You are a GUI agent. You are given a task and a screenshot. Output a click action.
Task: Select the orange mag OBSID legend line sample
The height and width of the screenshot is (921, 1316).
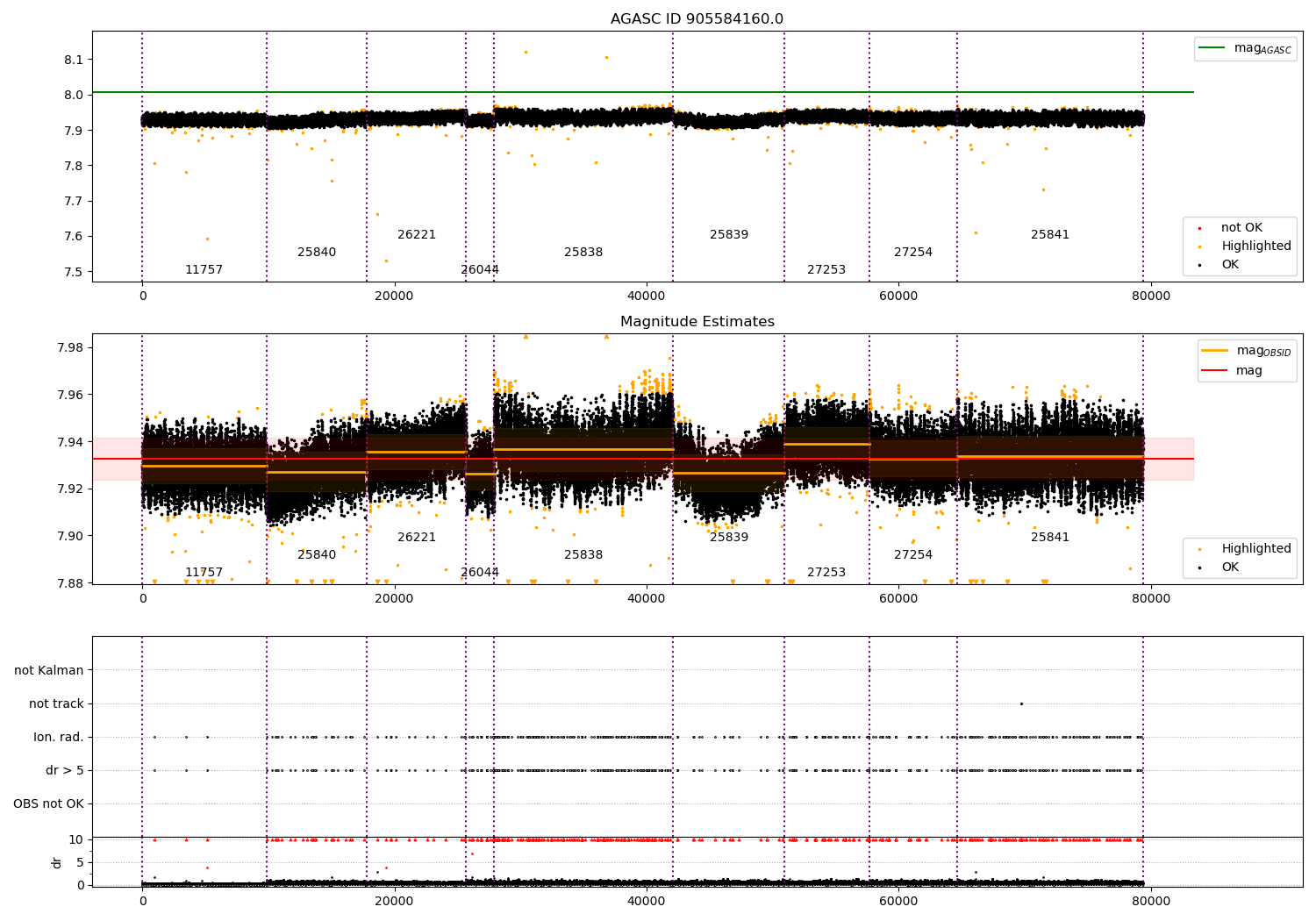point(1214,350)
